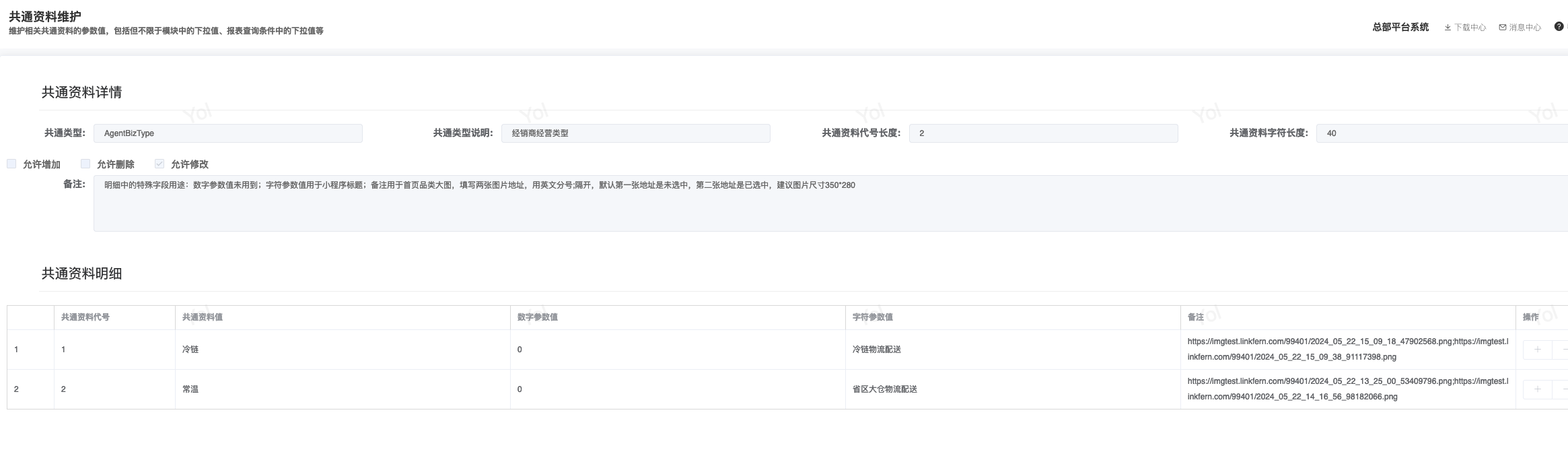
Task: Click the plus button in the 冷链 row
Action: pos(1538,350)
